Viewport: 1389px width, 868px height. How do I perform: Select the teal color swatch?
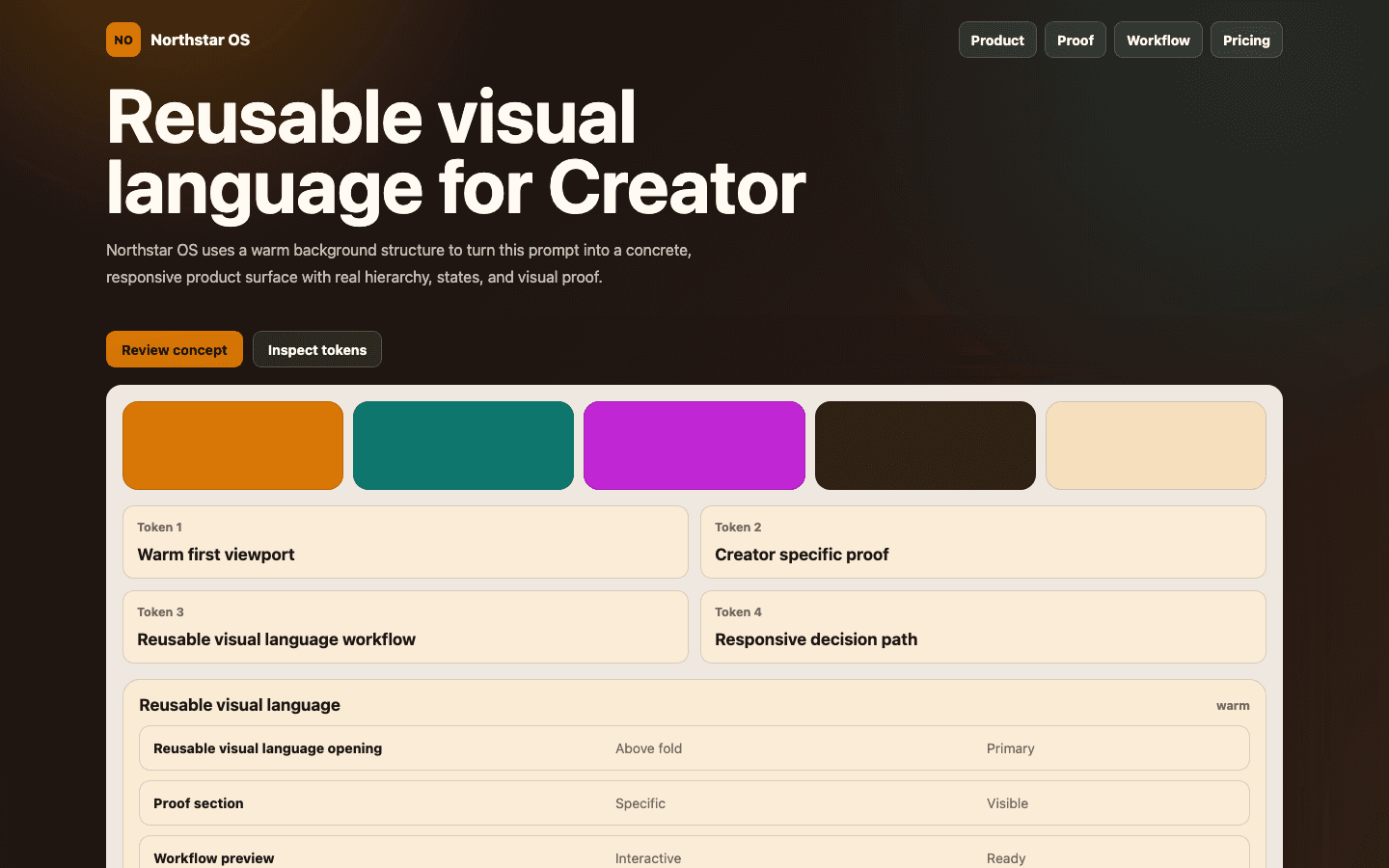463,446
